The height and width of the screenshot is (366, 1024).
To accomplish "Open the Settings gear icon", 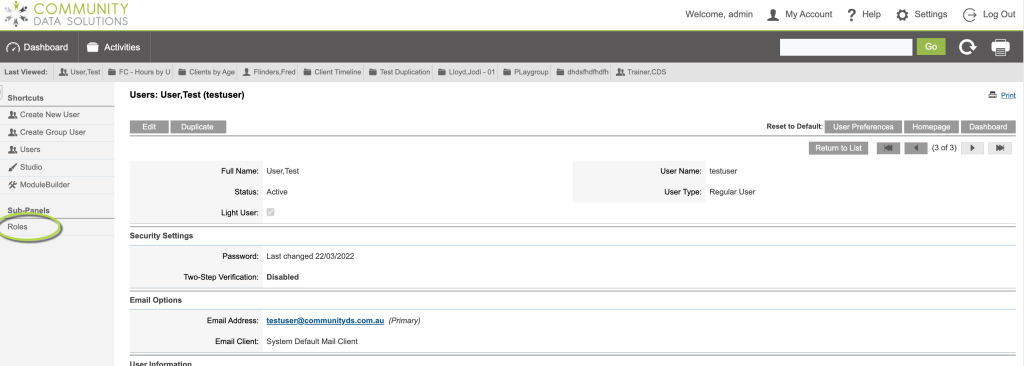I will point(902,14).
